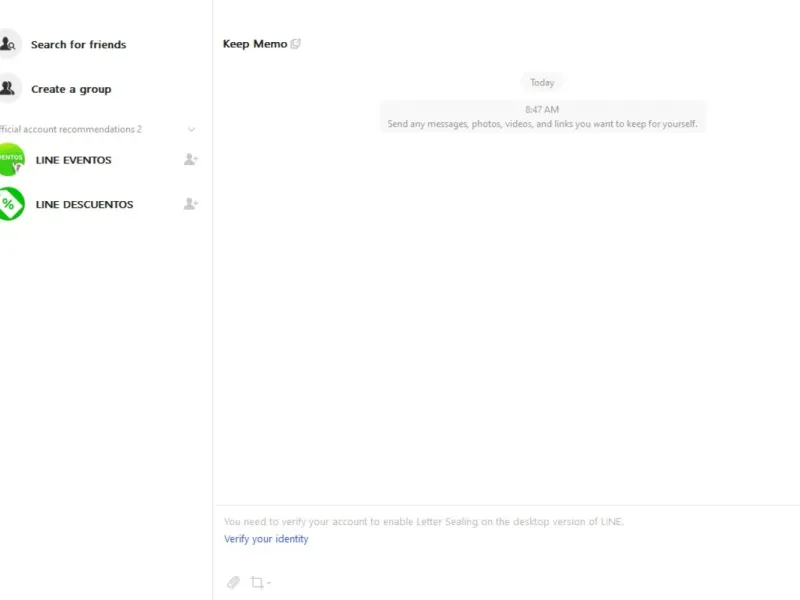Image resolution: width=800 pixels, height=600 pixels.
Task: Select LINE DESCUENTOS account name
Action: [x=84, y=205]
